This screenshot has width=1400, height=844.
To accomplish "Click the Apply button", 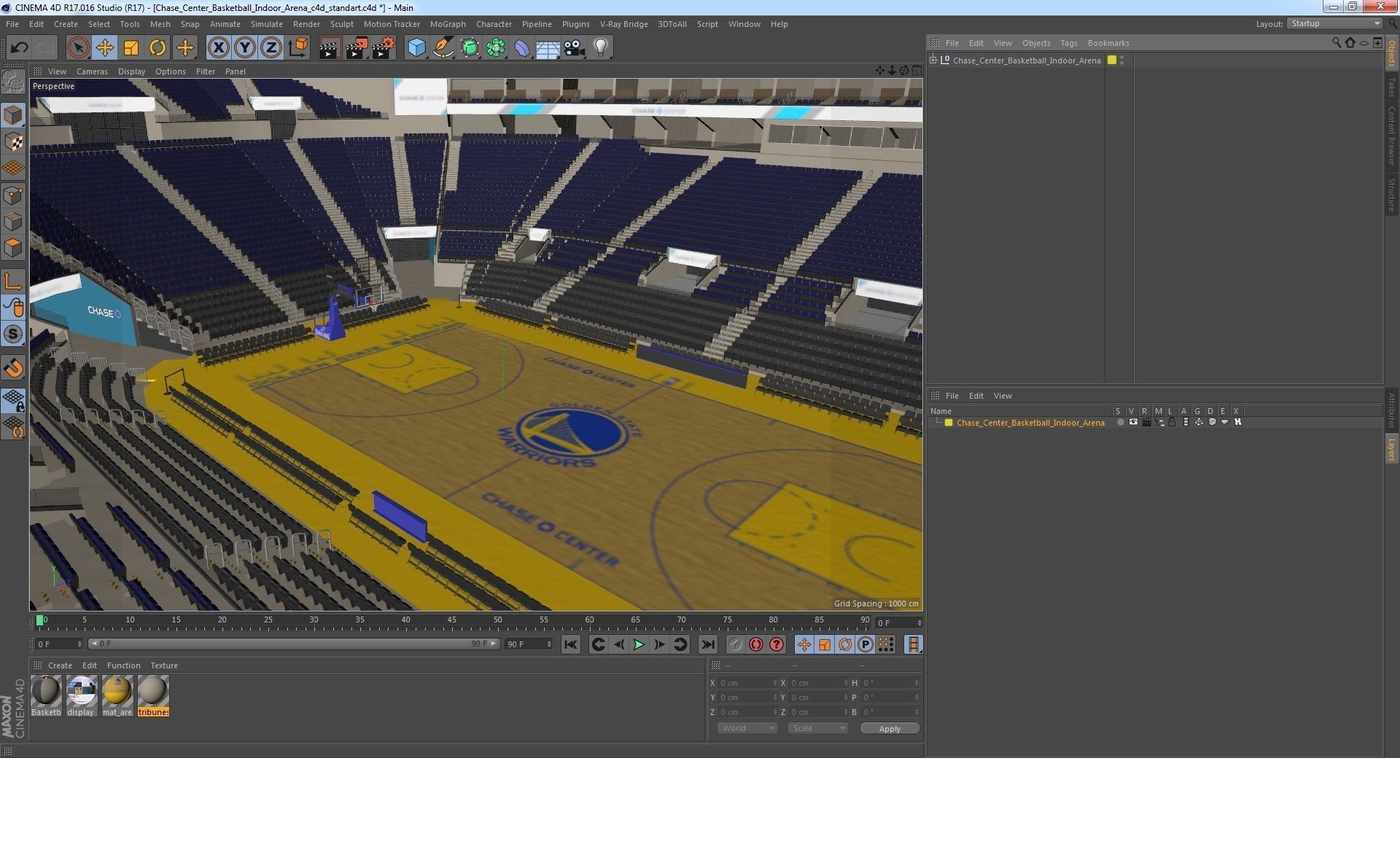I will point(890,728).
